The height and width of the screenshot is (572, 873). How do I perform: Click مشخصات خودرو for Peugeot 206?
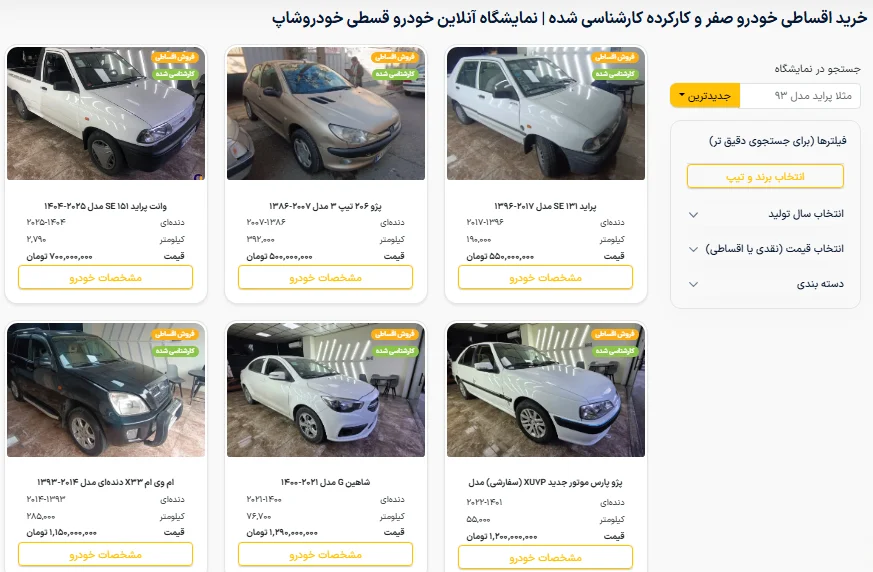(326, 277)
